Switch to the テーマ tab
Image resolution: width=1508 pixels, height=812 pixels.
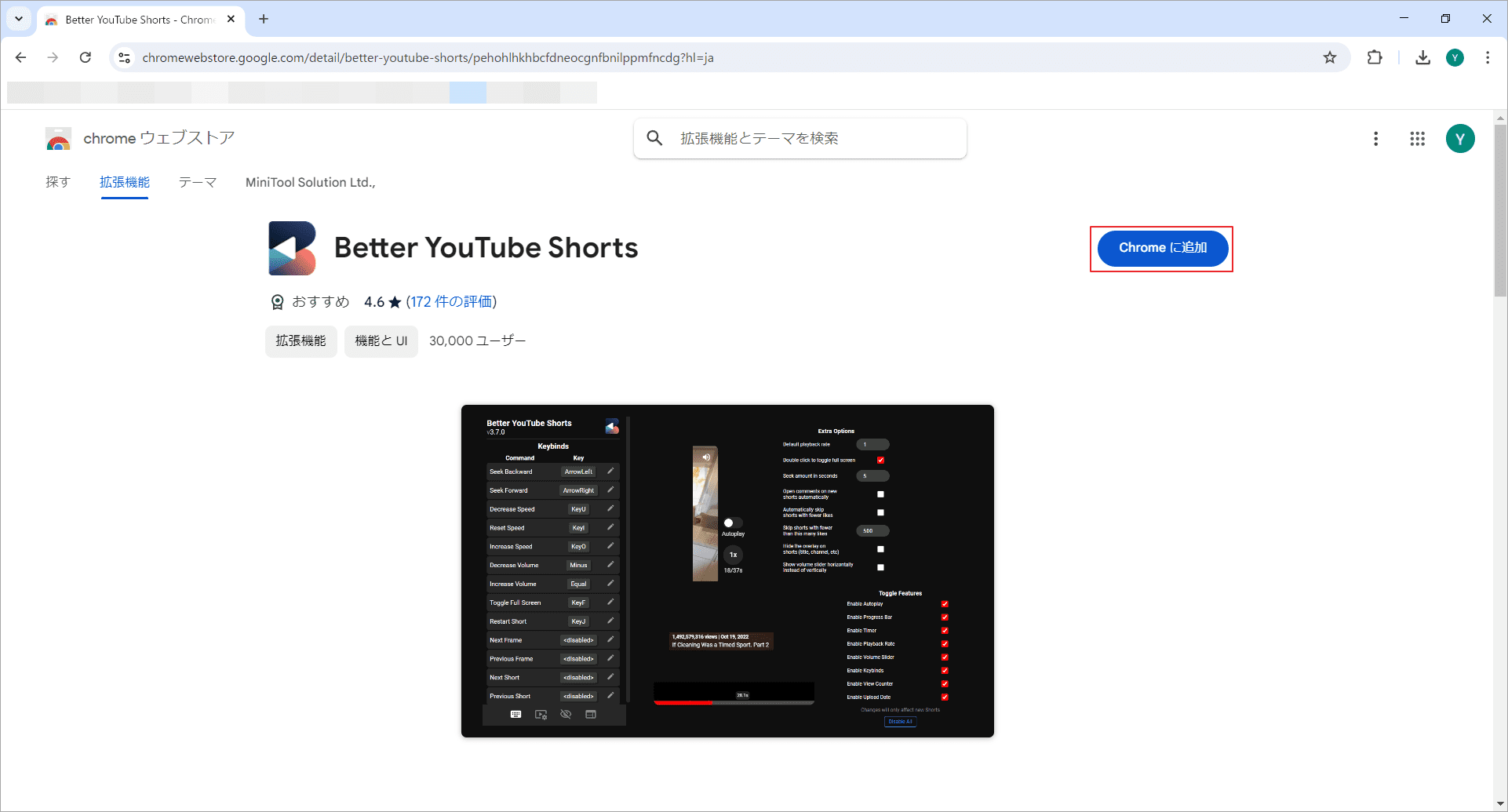[x=198, y=182]
